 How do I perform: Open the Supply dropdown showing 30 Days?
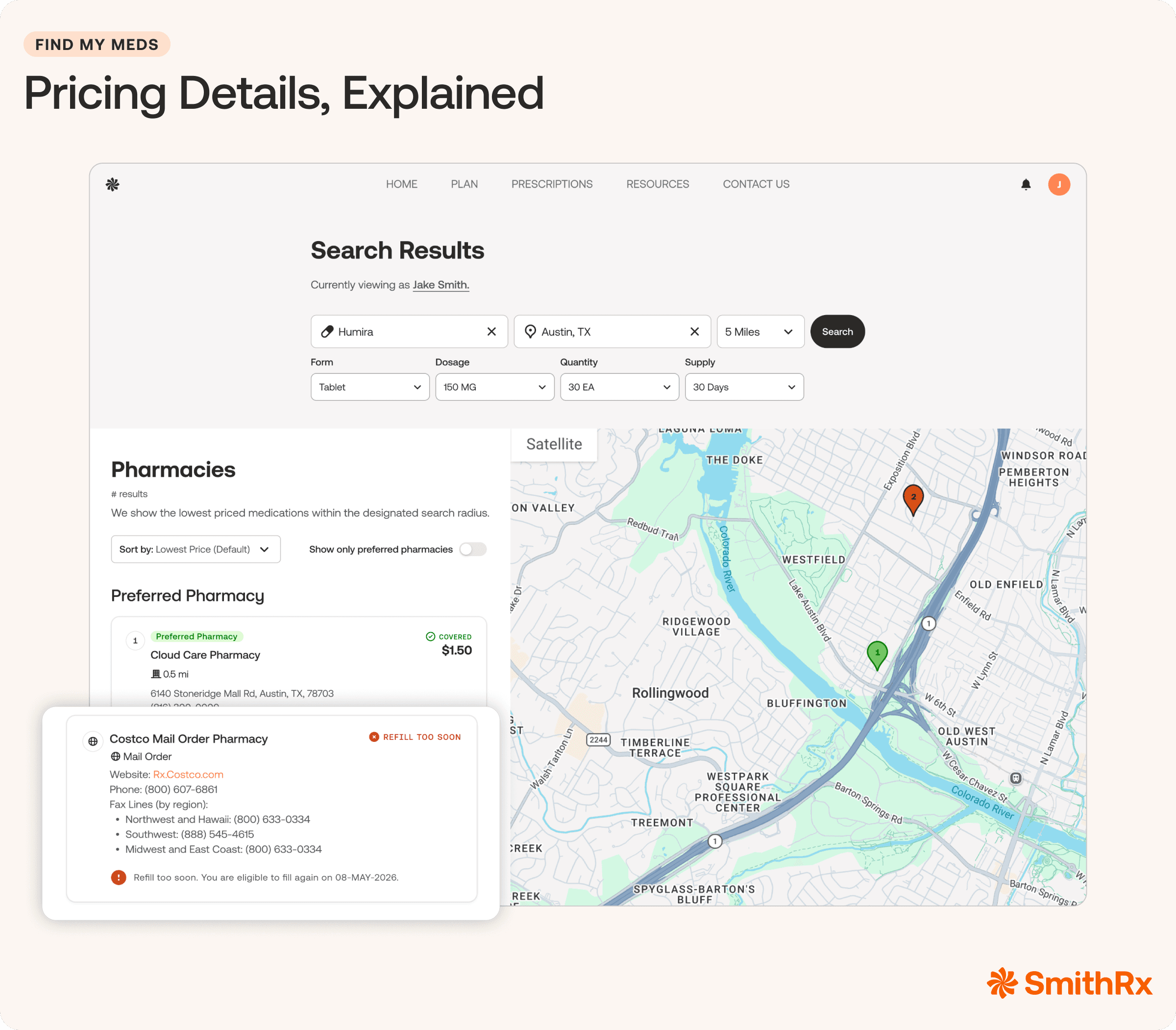[744, 387]
